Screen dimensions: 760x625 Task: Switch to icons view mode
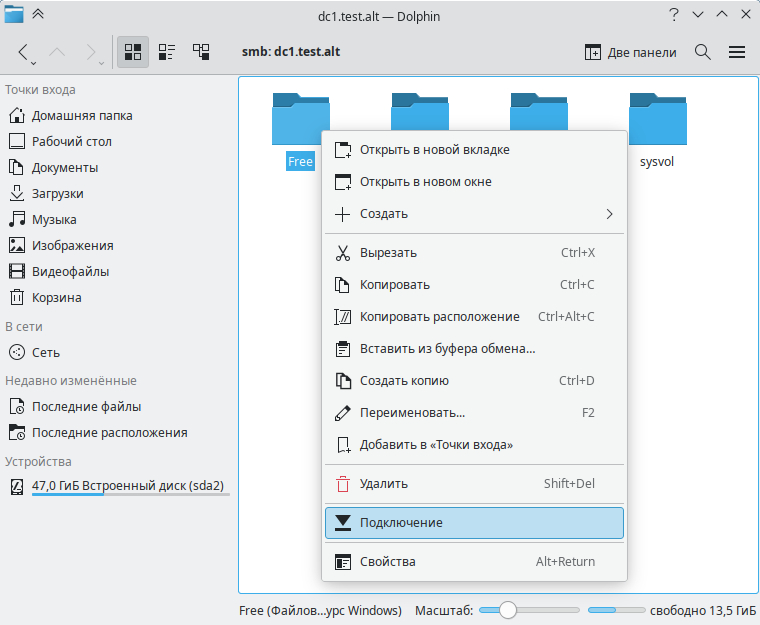pos(133,52)
